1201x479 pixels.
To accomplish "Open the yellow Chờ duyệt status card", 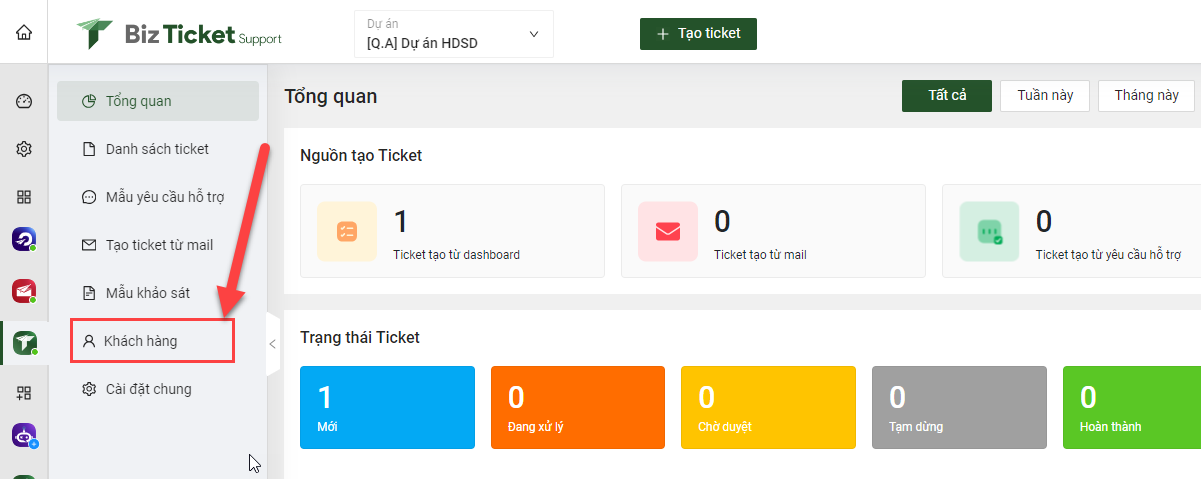I will pyautogui.click(x=768, y=407).
